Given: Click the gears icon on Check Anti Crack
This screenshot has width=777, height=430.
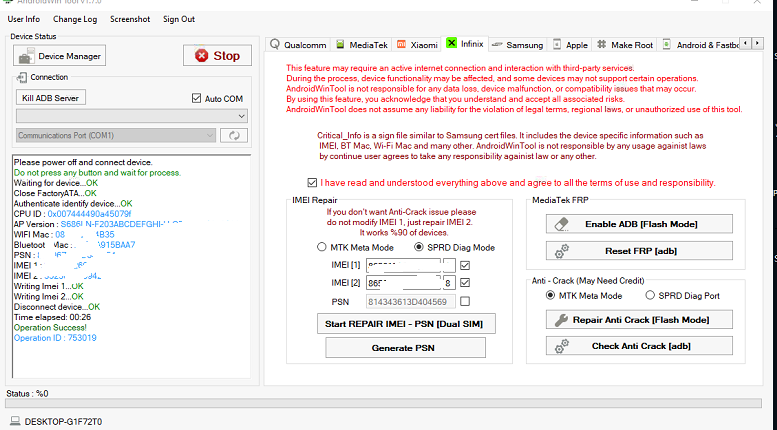Looking at the screenshot, I should [562, 346].
